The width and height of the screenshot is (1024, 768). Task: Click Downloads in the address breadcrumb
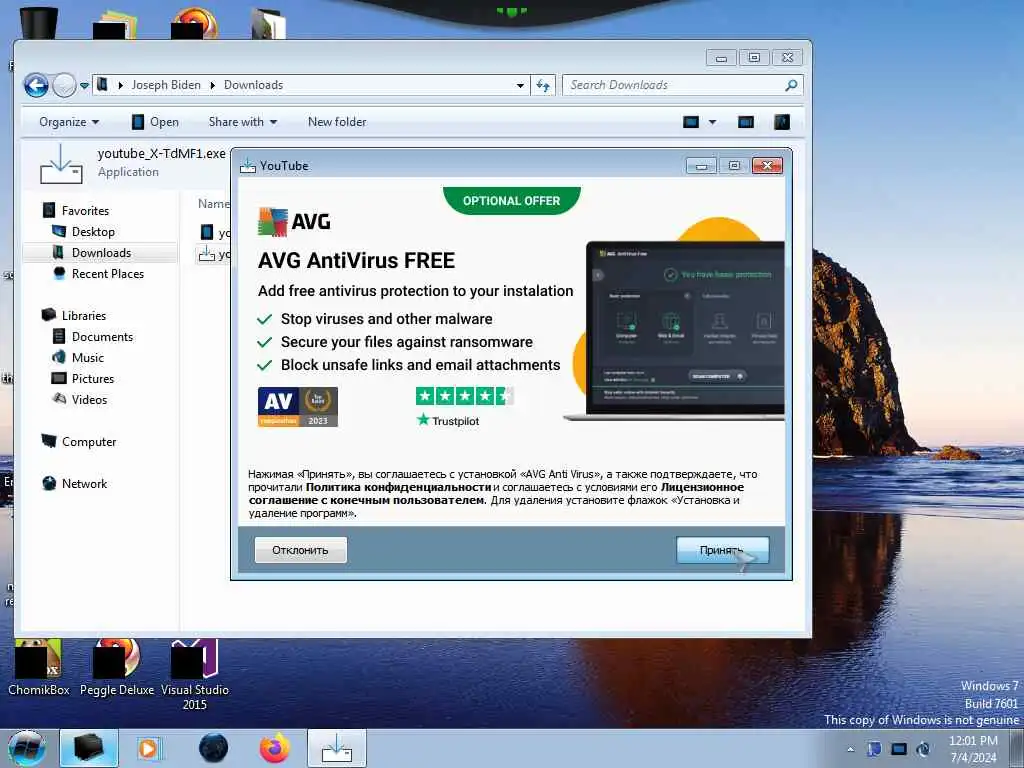pos(253,85)
